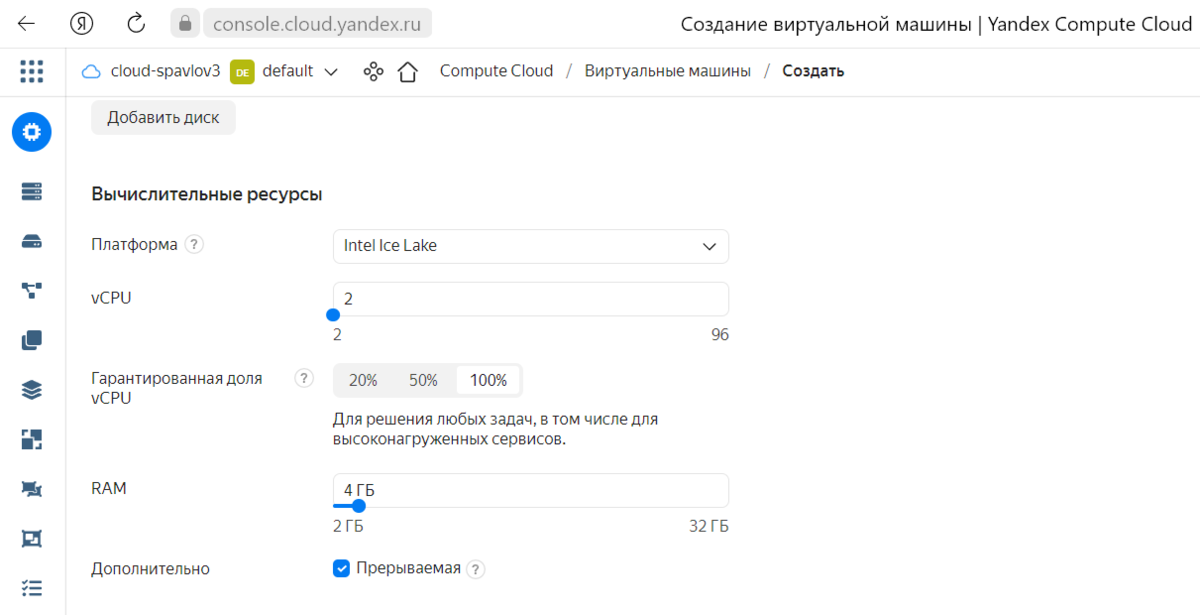The image size is (1200, 615).
Task: Click the default folder name
Action: 288,71
